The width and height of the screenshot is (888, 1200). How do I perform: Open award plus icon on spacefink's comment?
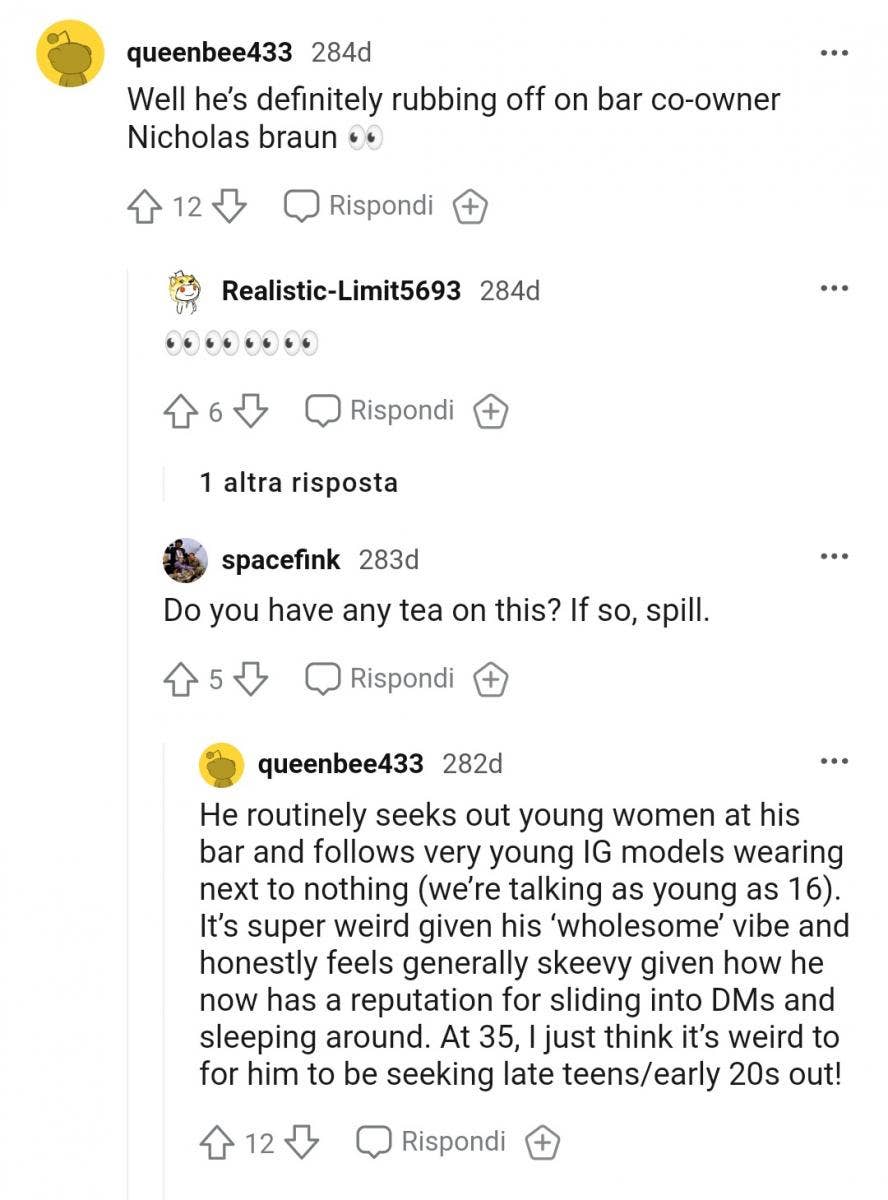tap(490, 679)
